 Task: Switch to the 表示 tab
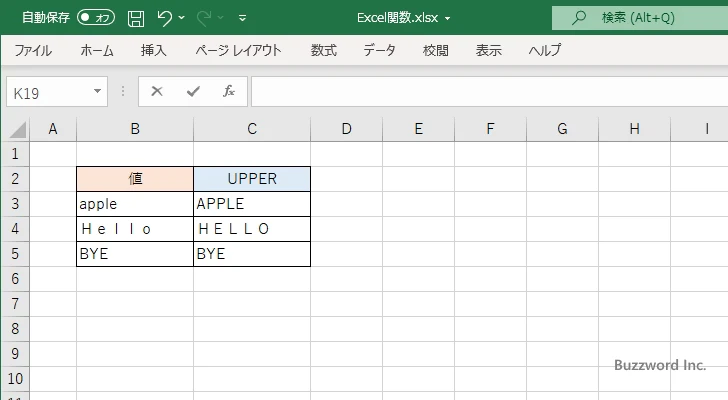click(488, 50)
